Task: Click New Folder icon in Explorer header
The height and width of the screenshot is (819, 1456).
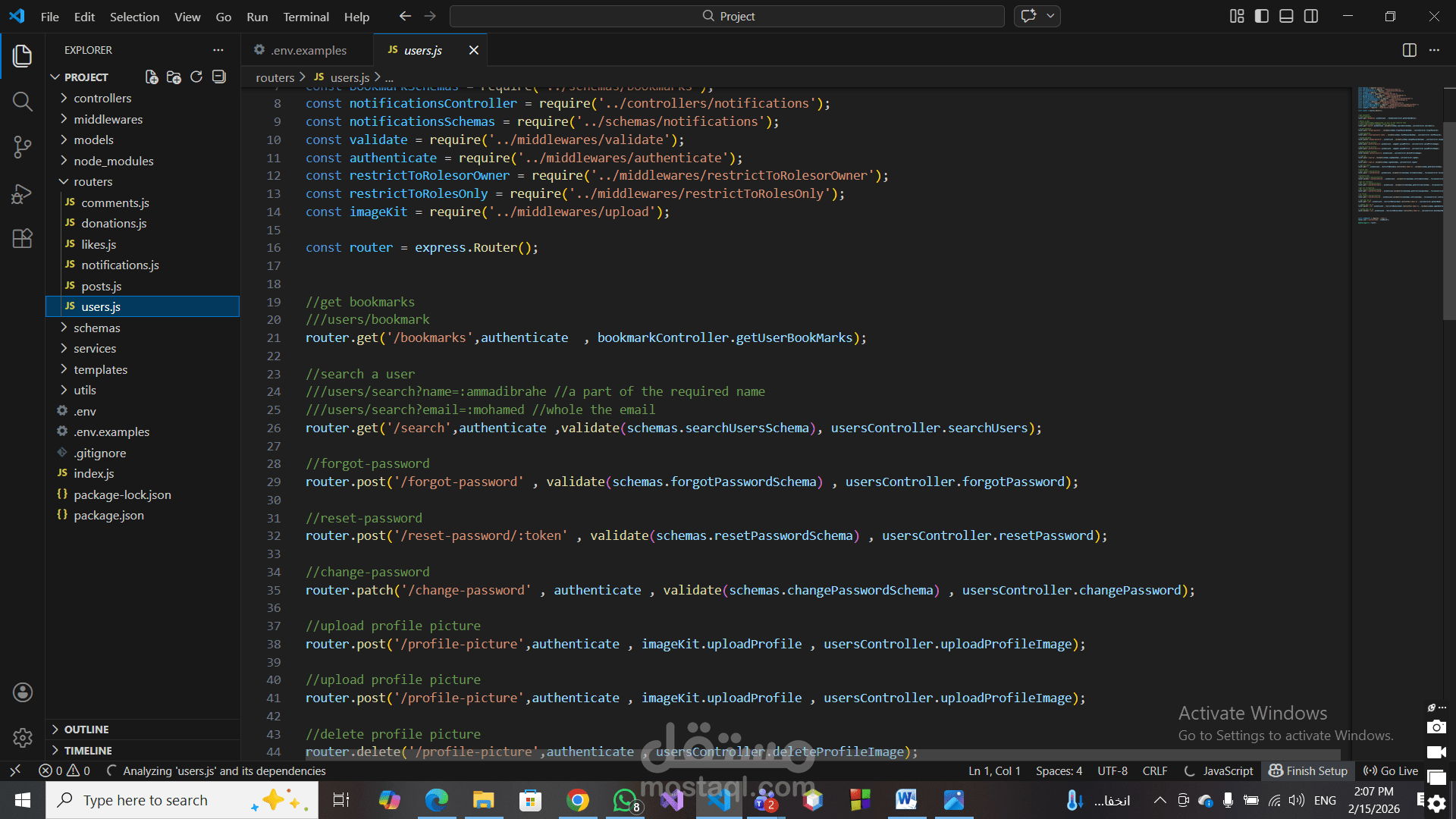Action: point(174,77)
